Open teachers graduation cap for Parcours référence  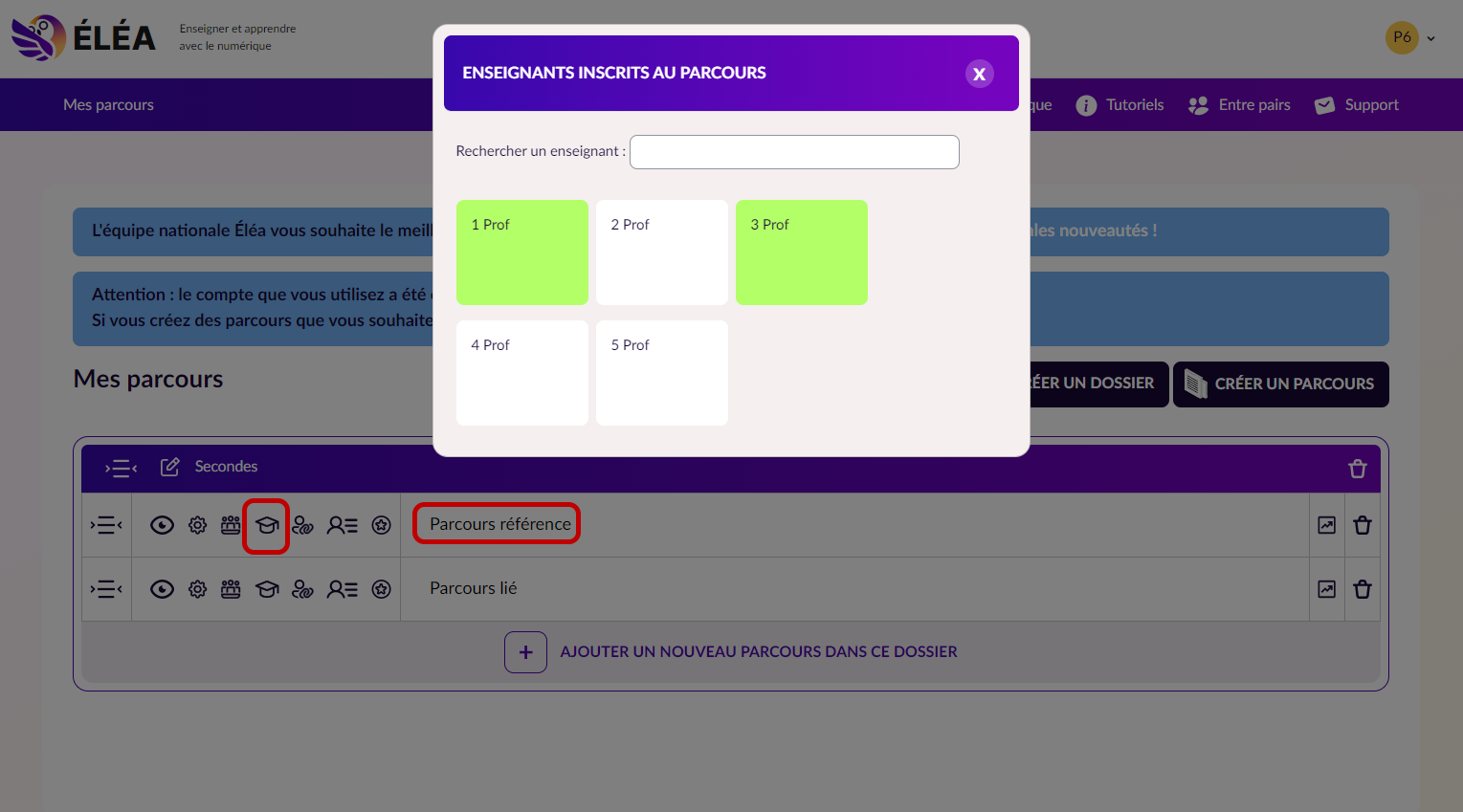point(267,525)
